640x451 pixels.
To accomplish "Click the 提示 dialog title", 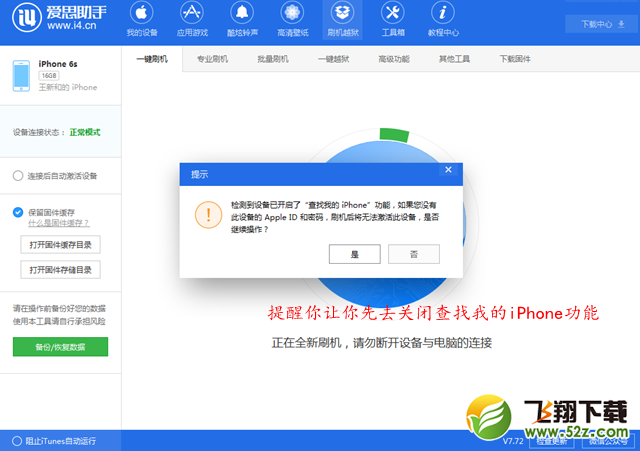I will click(200, 174).
